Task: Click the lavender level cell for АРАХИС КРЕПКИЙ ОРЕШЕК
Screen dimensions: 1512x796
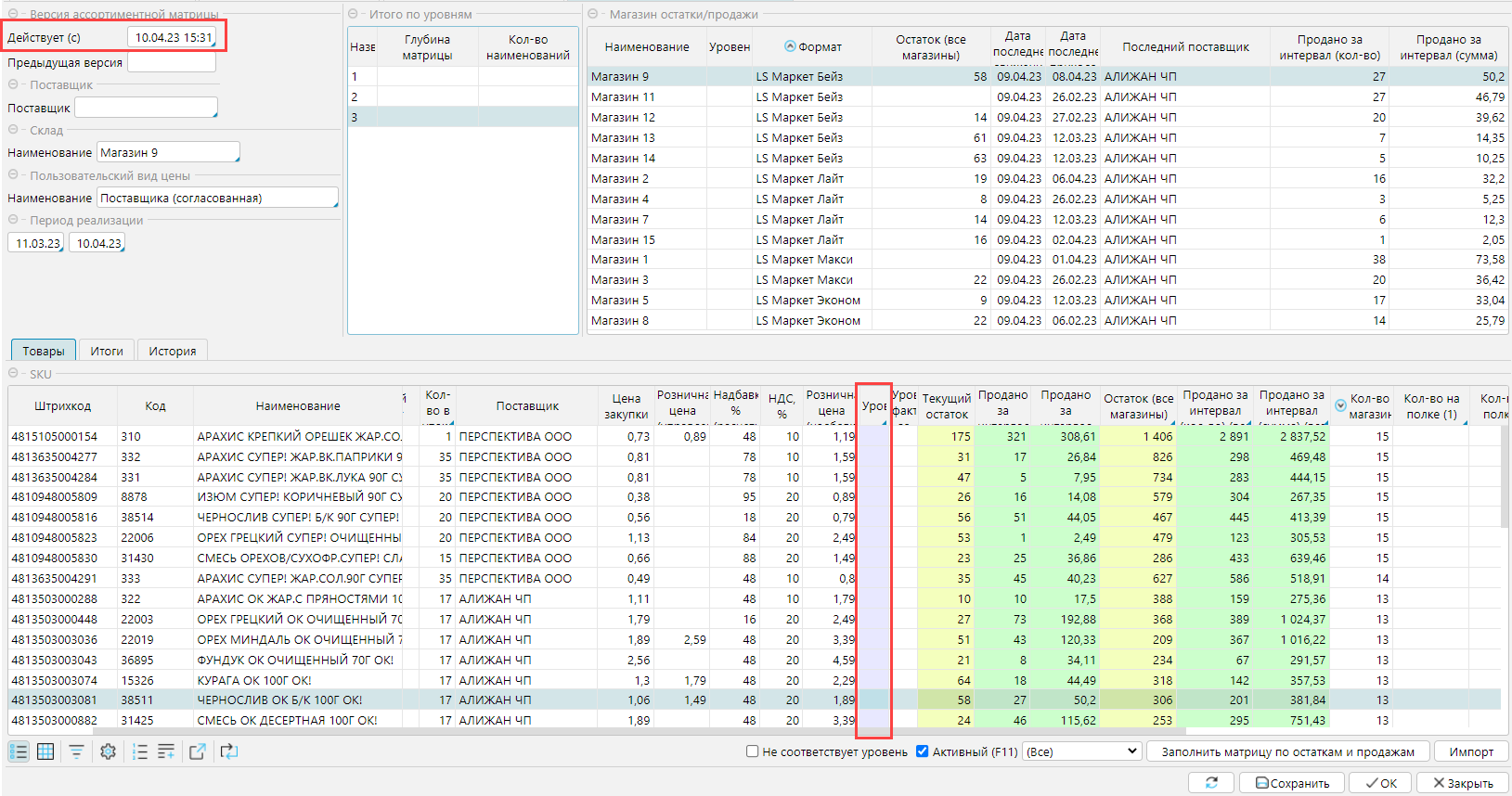Action: (x=874, y=436)
